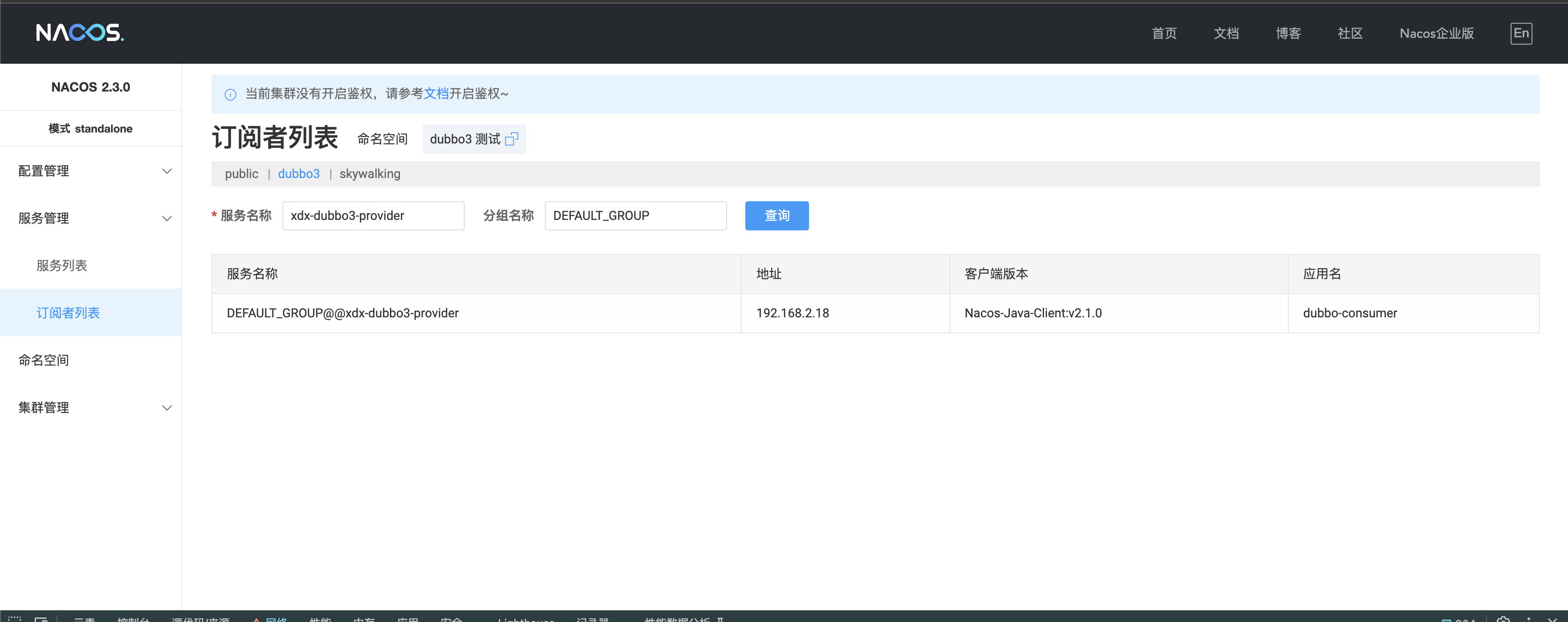Open 服务列表 in the sidebar
Screen dimensions: 1568x622
click(61, 265)
